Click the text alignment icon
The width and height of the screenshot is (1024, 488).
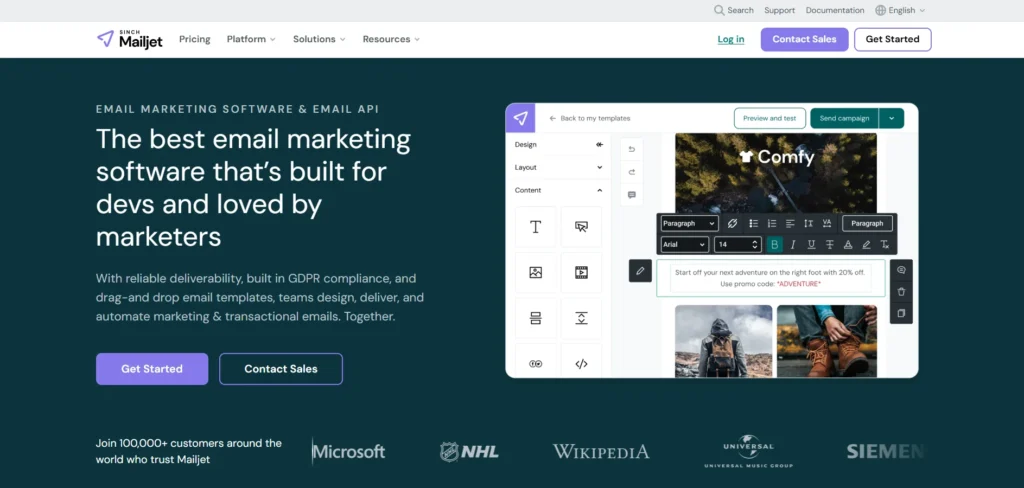point(790,223)
